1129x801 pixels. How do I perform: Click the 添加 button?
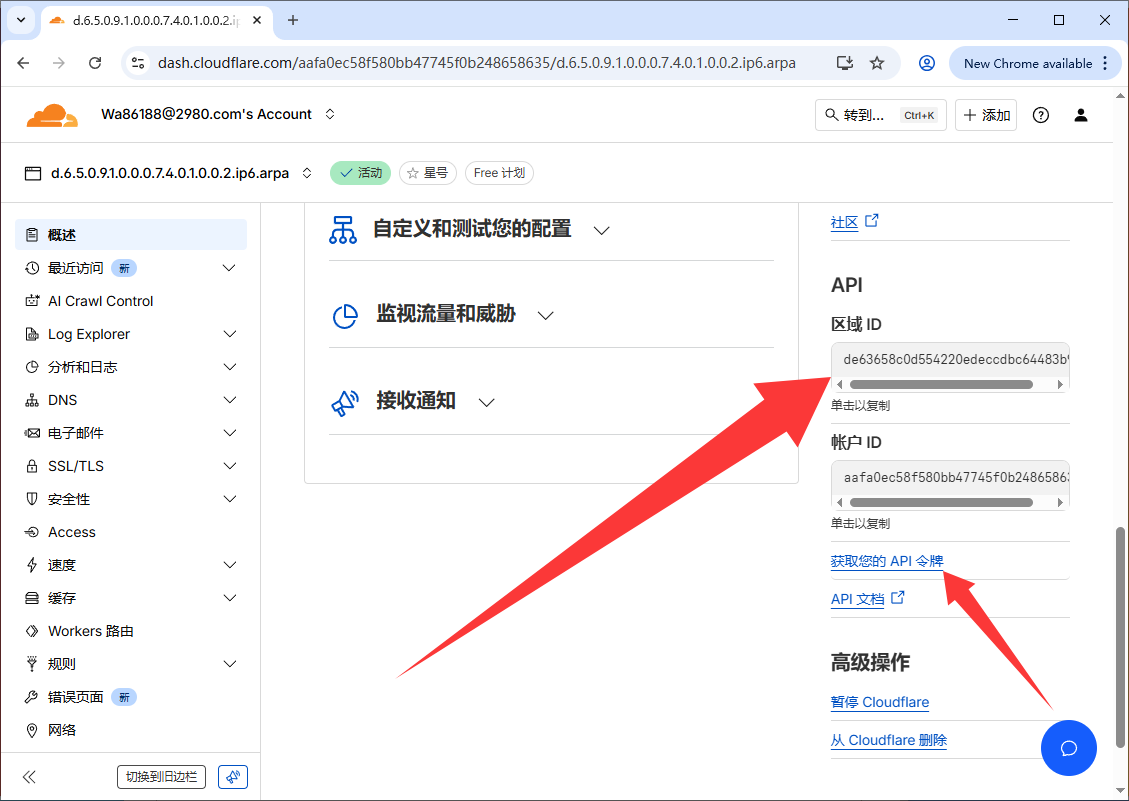coord(985,115)
